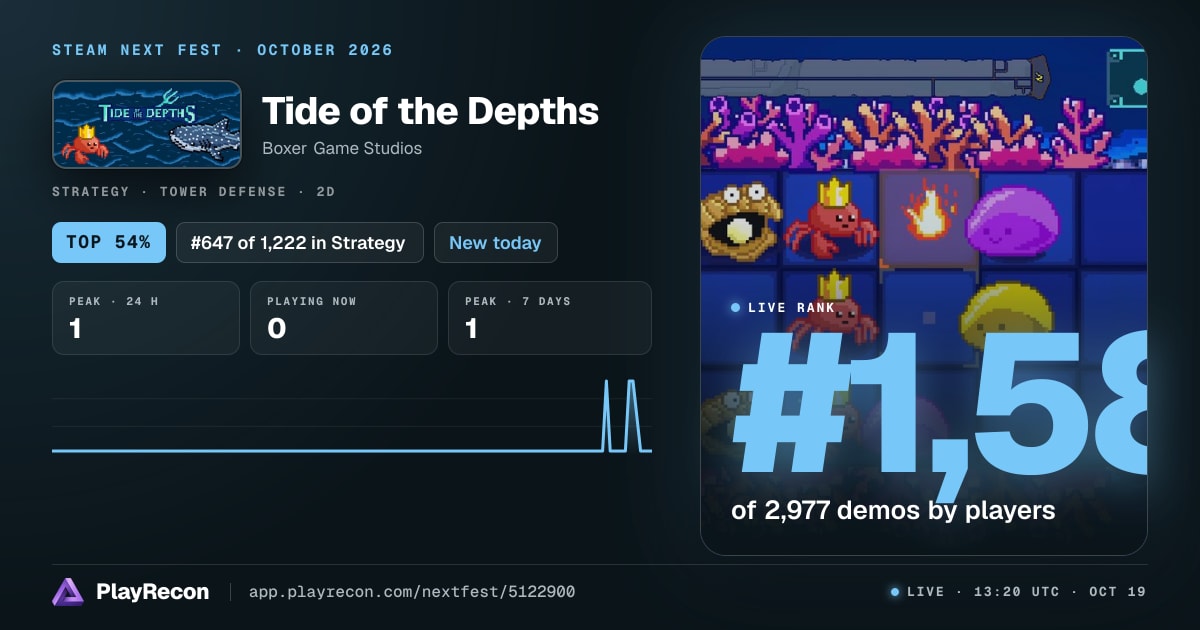
Task: Click the LIVE status dot in footer
Action: point(895,592)
